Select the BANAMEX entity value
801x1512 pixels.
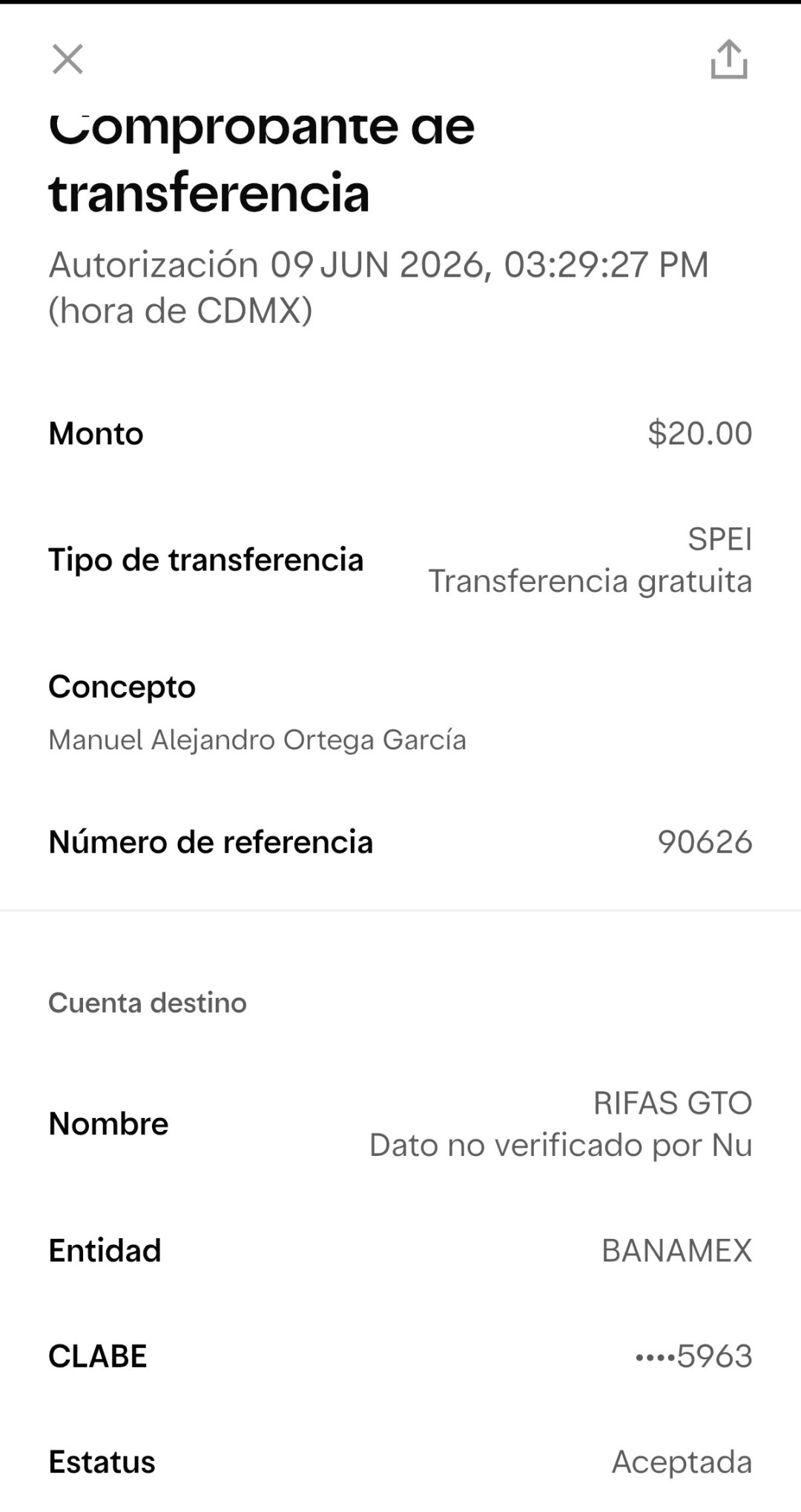(676, 1251)
